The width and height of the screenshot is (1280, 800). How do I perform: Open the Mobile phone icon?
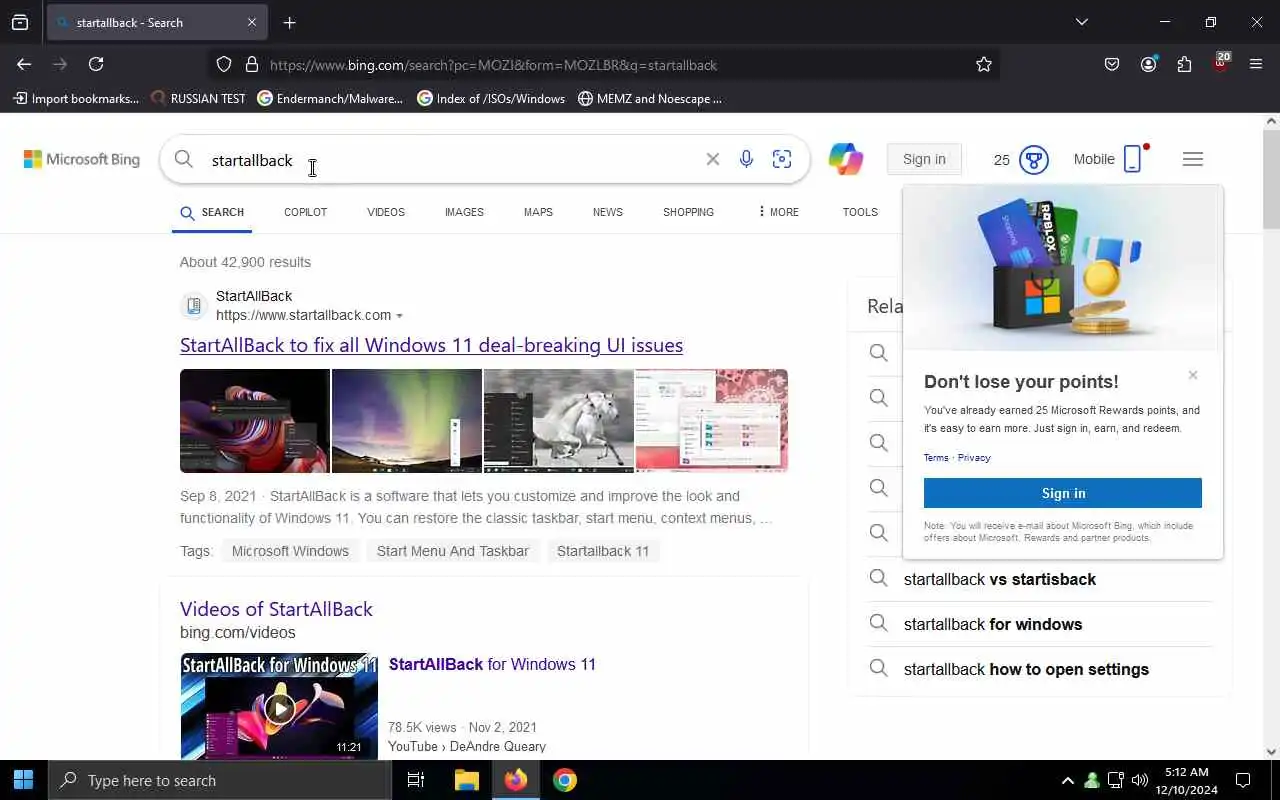click(1132, 159)
